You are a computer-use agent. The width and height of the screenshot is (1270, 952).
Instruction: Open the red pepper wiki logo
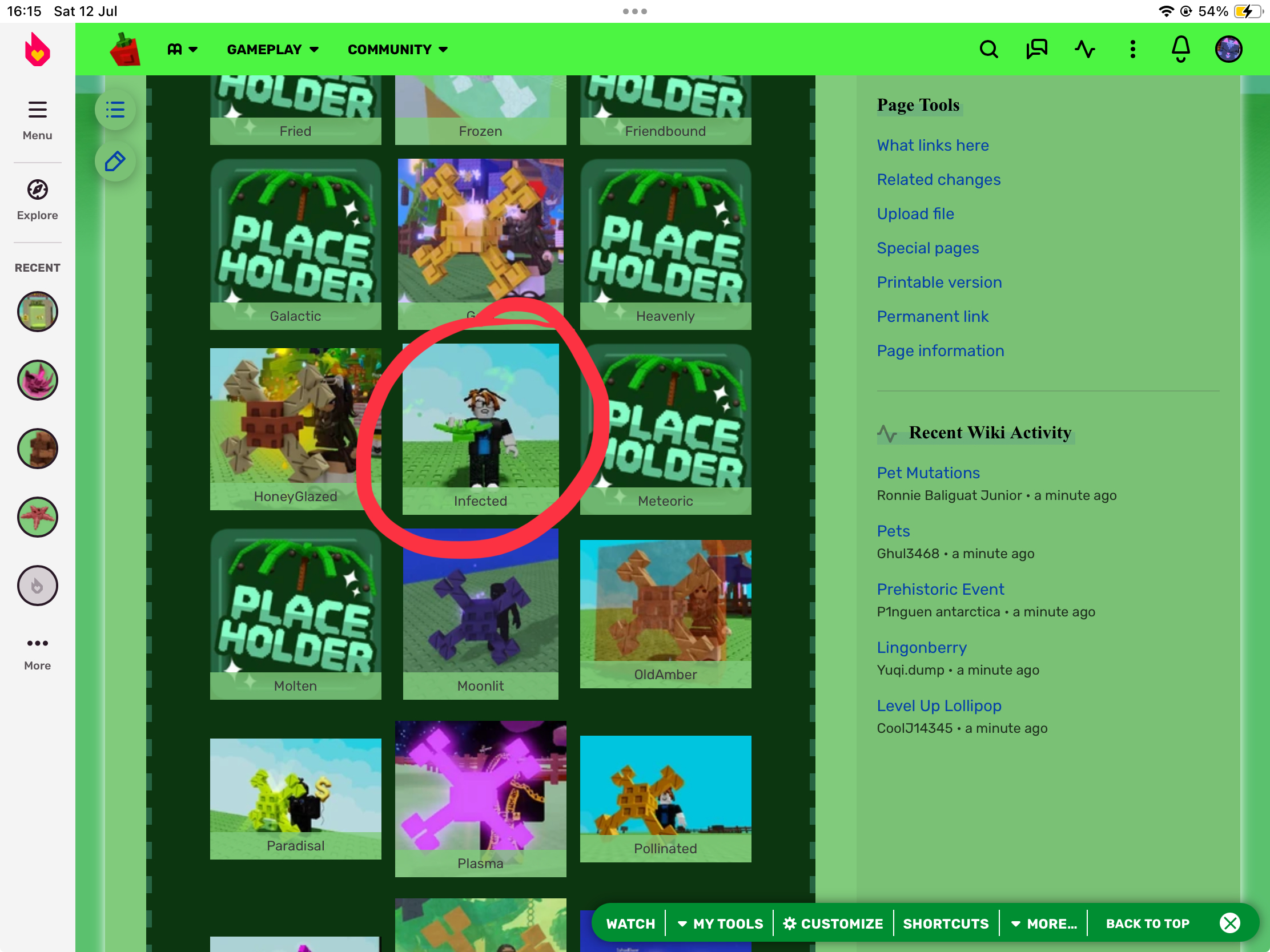pyautogui.click(x=125, y=49)
